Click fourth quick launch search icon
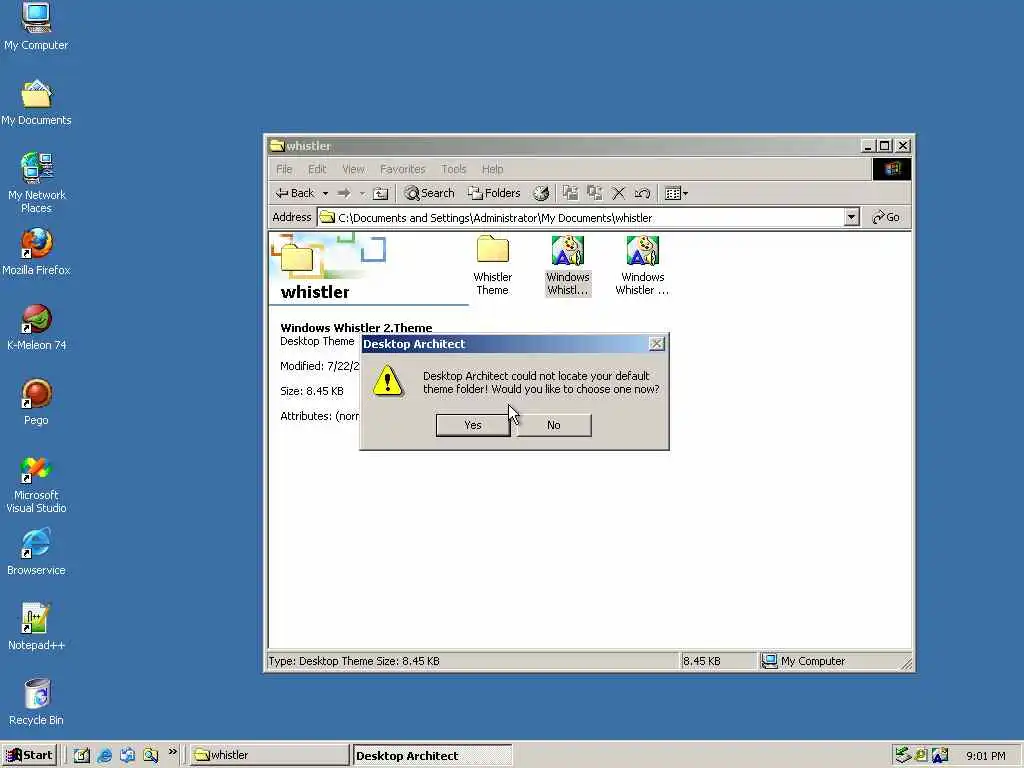Image resolution: width=1024 pixels, height=768 pixels. (x=151, y=756)
